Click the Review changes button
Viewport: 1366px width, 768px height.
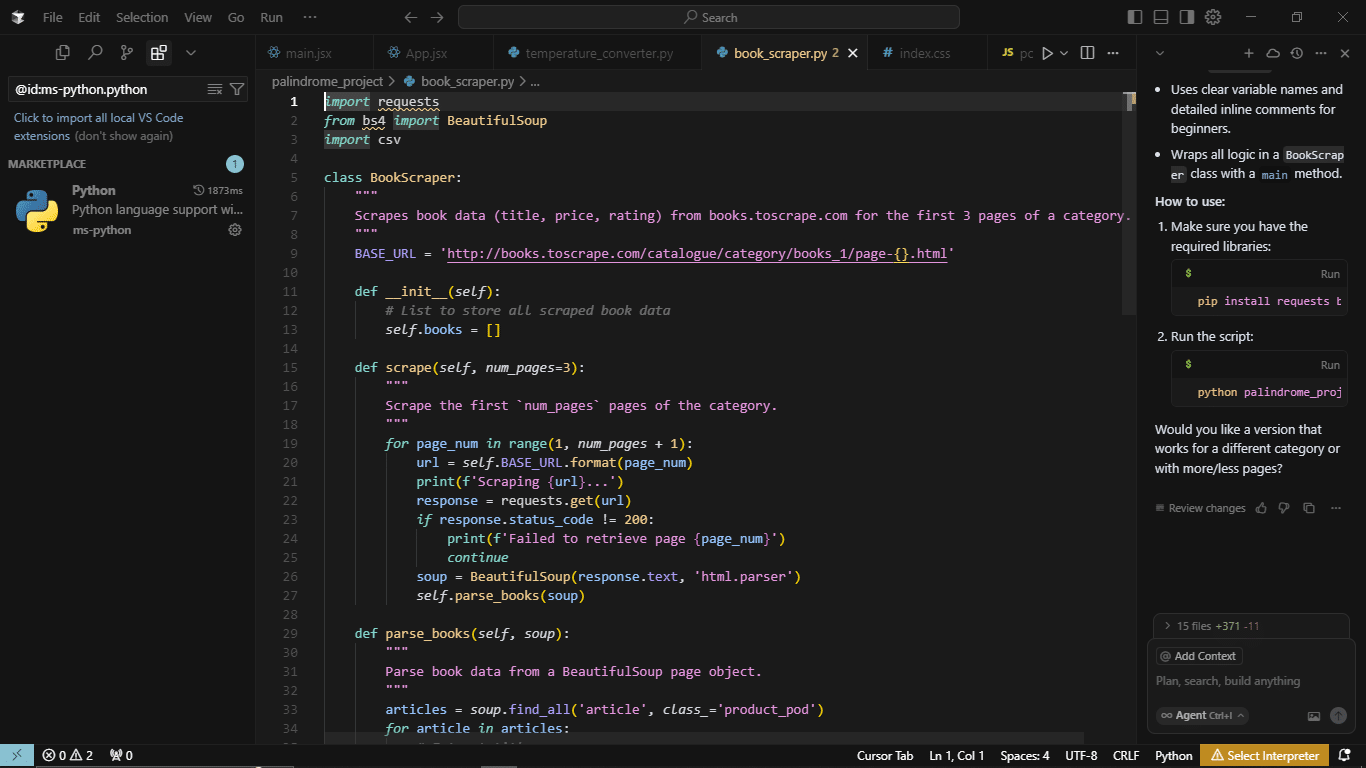[x=1200, y=508]
